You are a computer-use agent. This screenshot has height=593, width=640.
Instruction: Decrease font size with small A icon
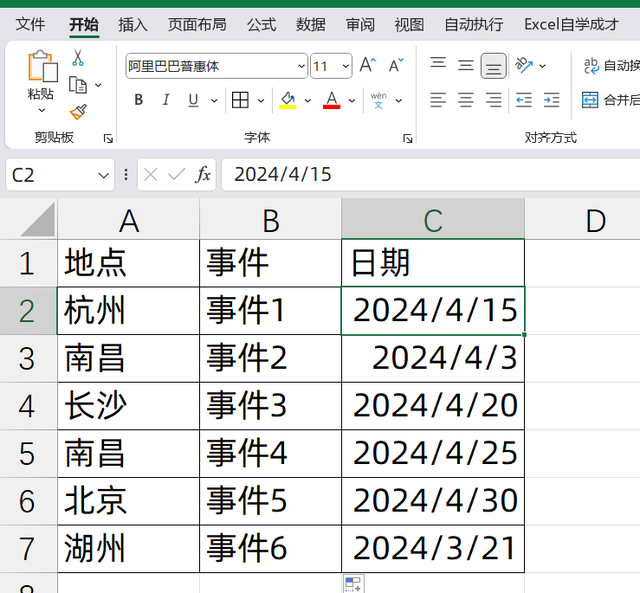coord(396,65)
